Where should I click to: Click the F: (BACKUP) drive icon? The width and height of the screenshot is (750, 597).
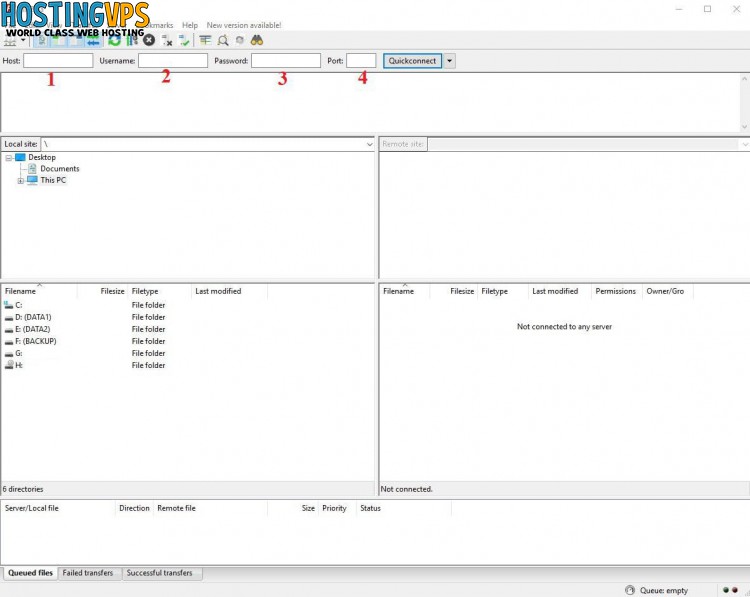(x=9, y=341)
